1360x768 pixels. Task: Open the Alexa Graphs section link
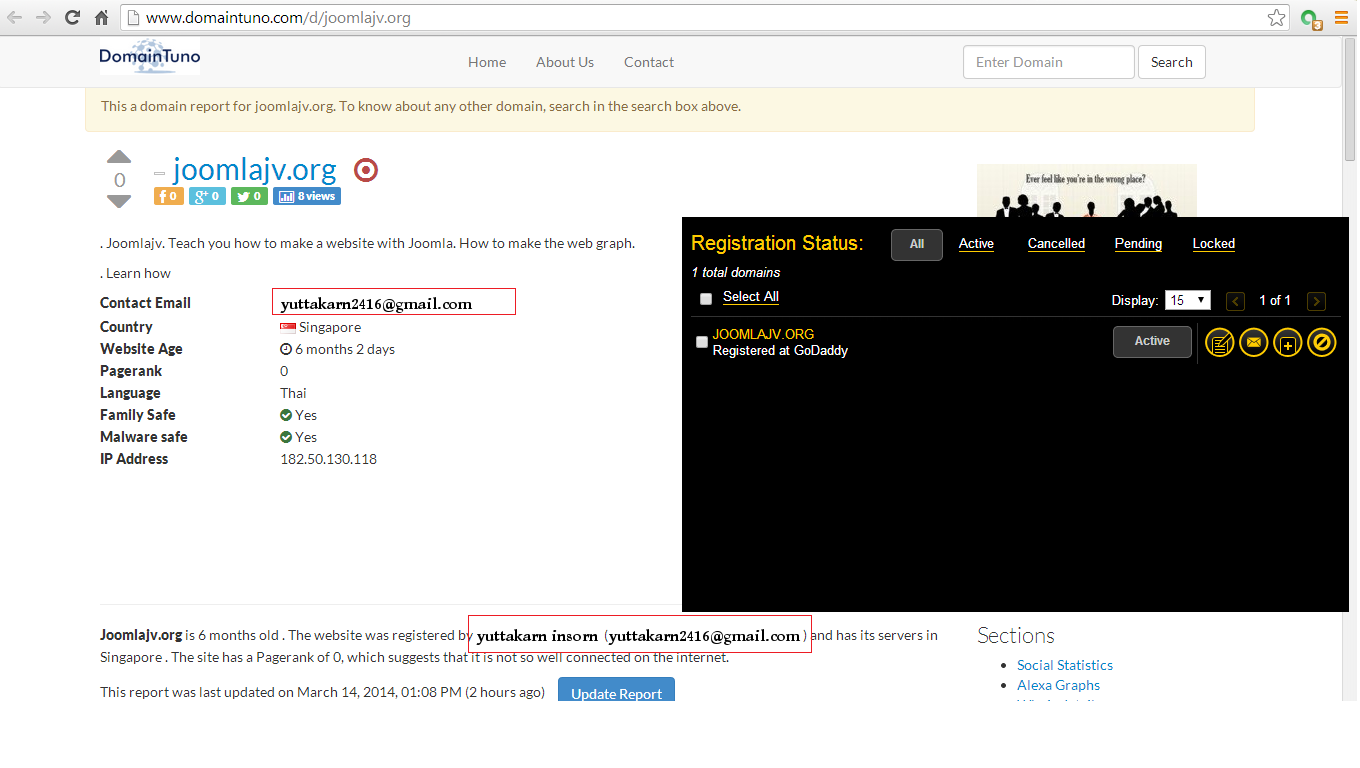1058,685
